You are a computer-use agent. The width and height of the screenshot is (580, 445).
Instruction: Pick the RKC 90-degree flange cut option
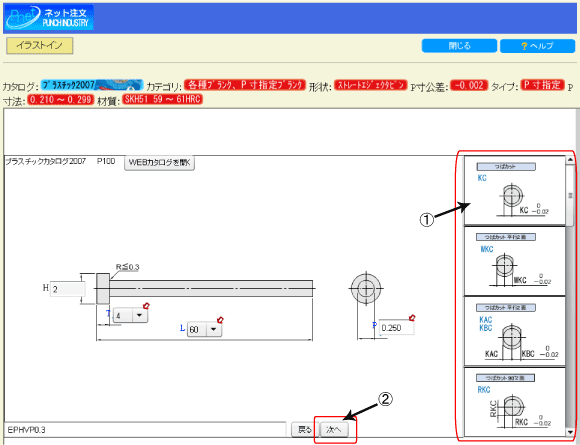[515, 402]
